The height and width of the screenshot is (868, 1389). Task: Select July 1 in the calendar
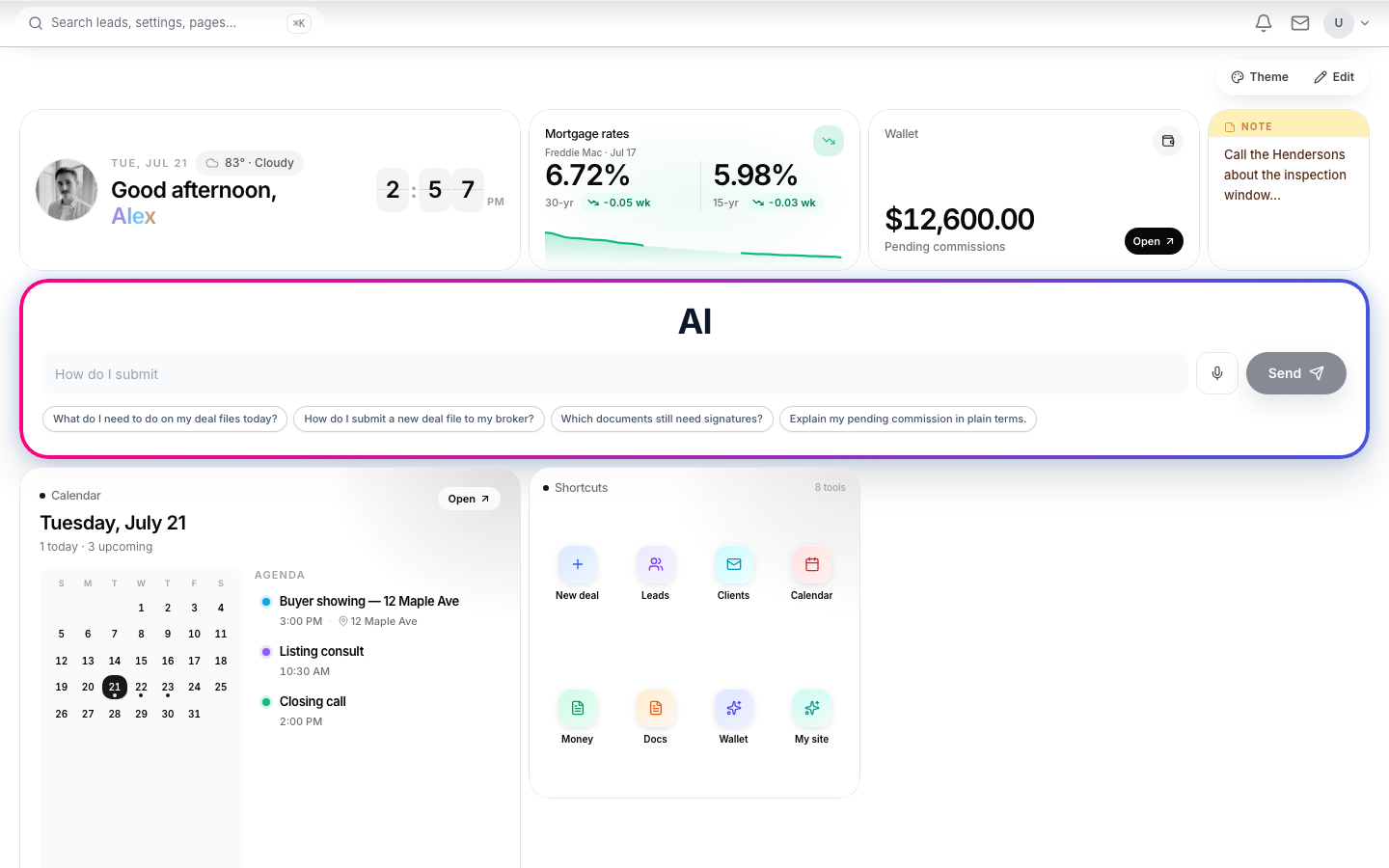tap(141, 608)
